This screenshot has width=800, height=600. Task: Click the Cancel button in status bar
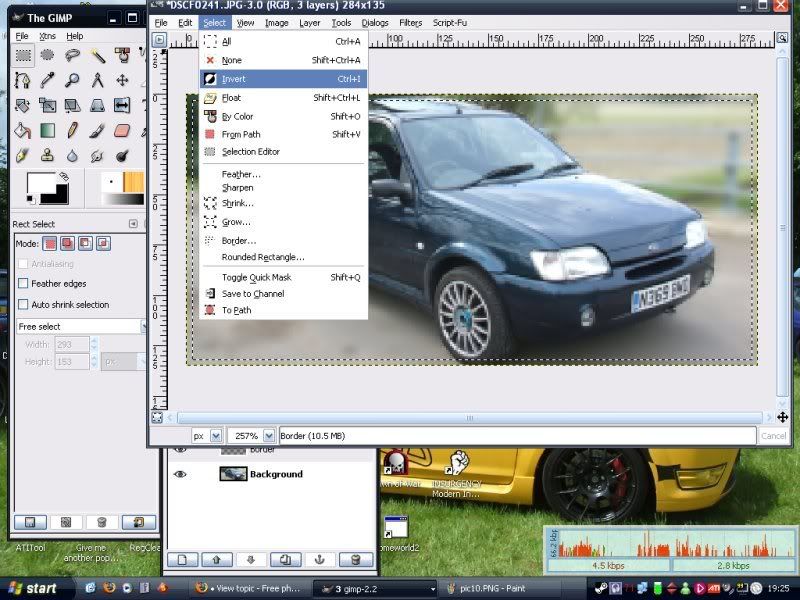[773, 436]
